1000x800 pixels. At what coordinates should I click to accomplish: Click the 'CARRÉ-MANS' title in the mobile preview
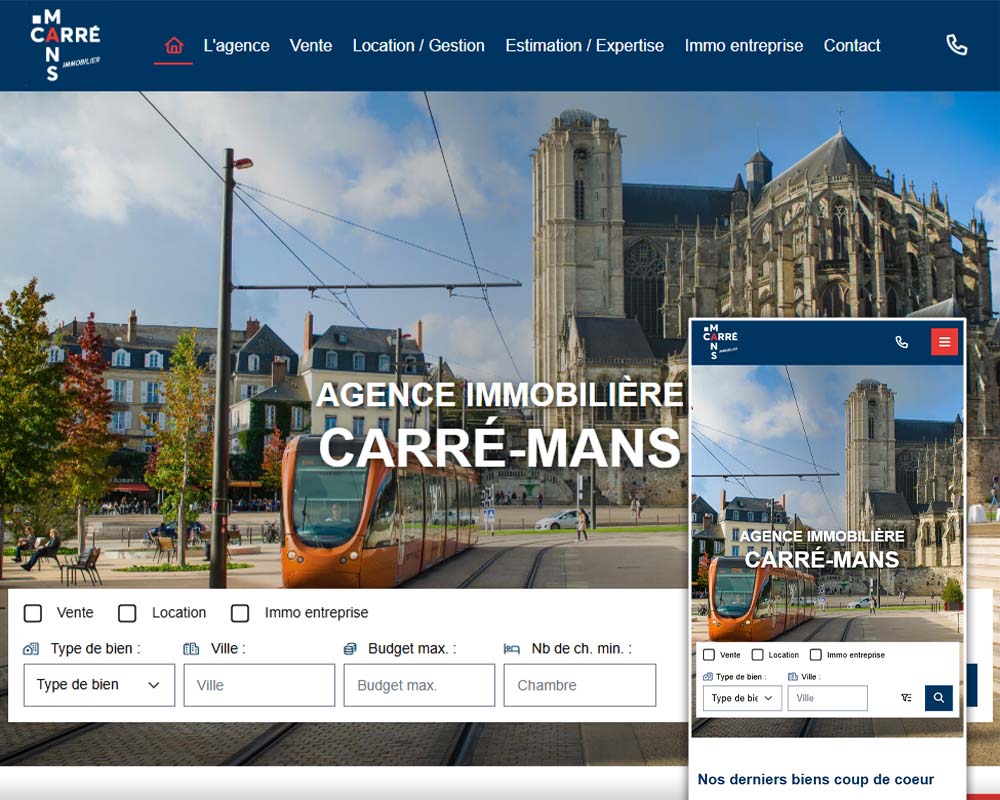821,559
